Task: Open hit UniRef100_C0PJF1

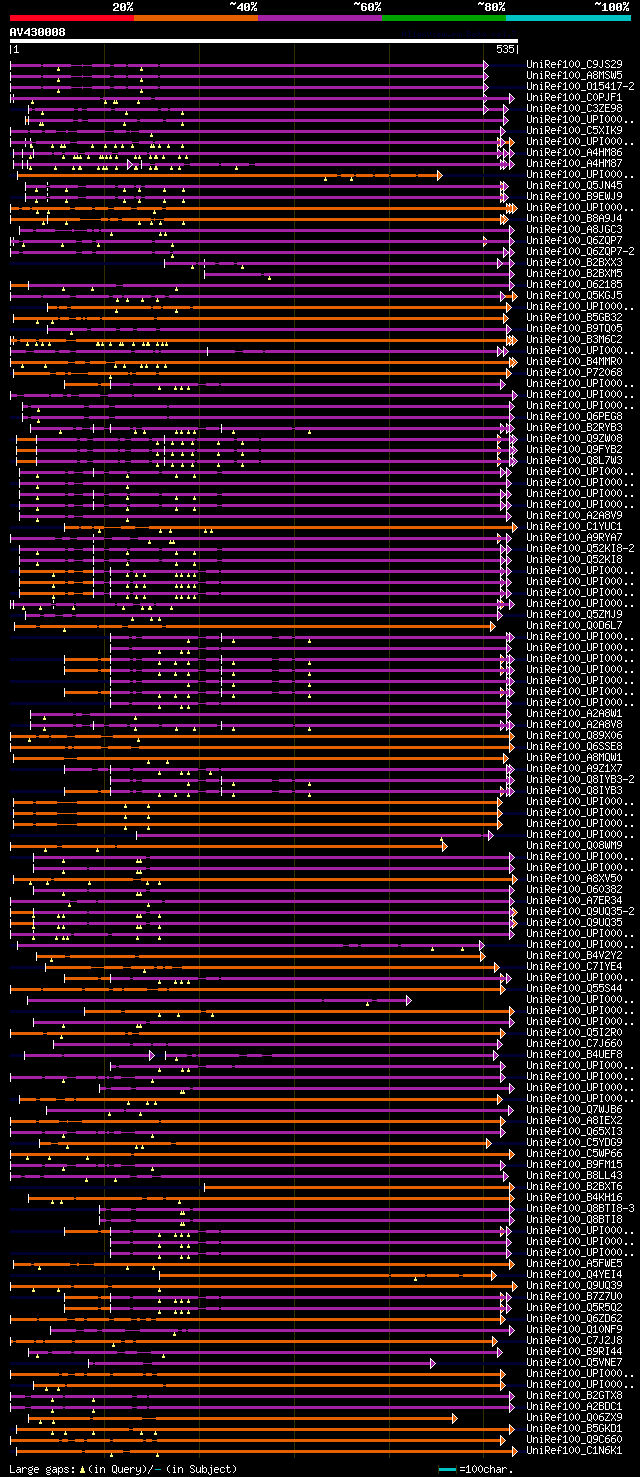Action: pyautogui.click(x=574, y=97)
